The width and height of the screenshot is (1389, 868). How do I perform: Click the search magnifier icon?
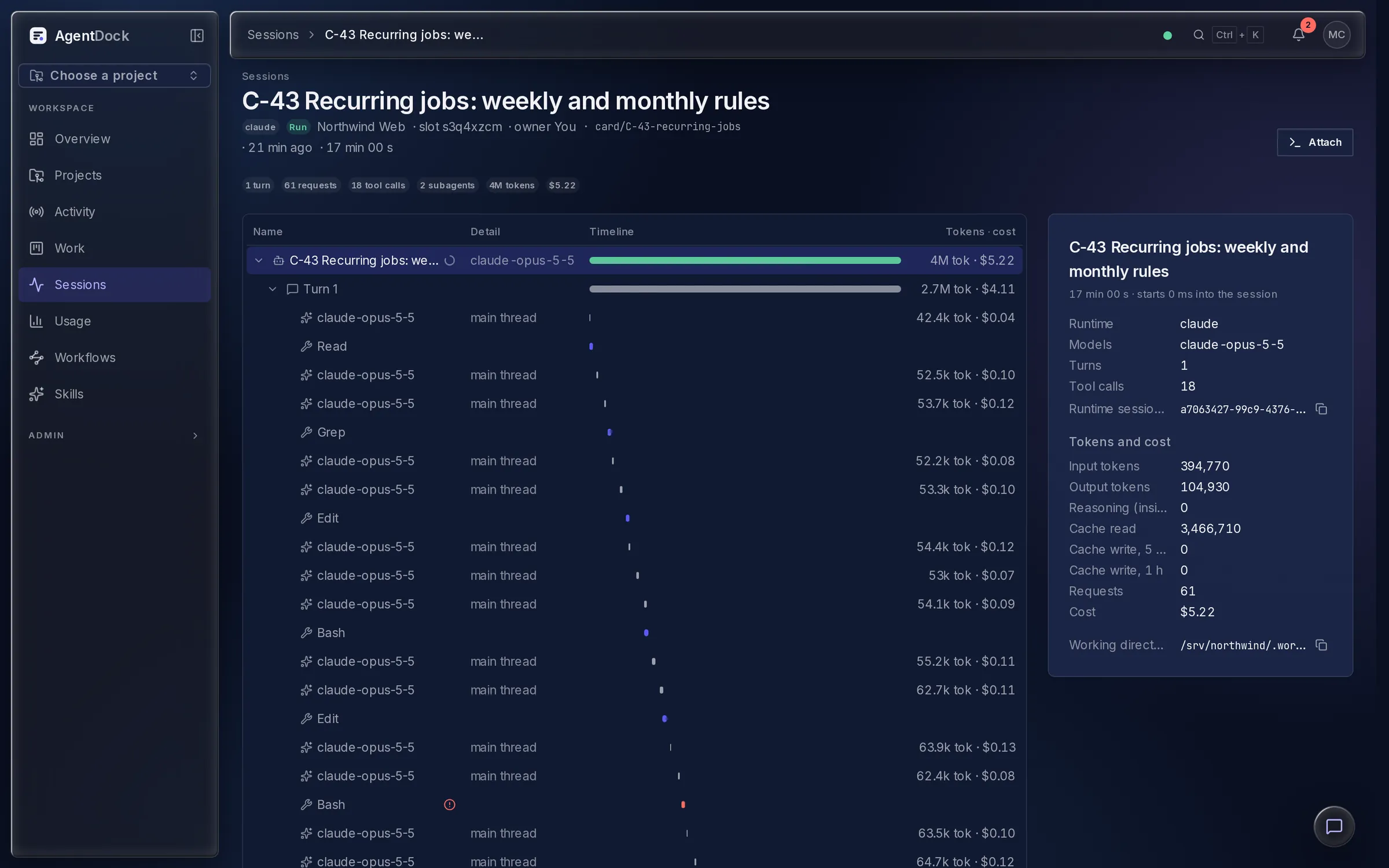pos(1199,35)
